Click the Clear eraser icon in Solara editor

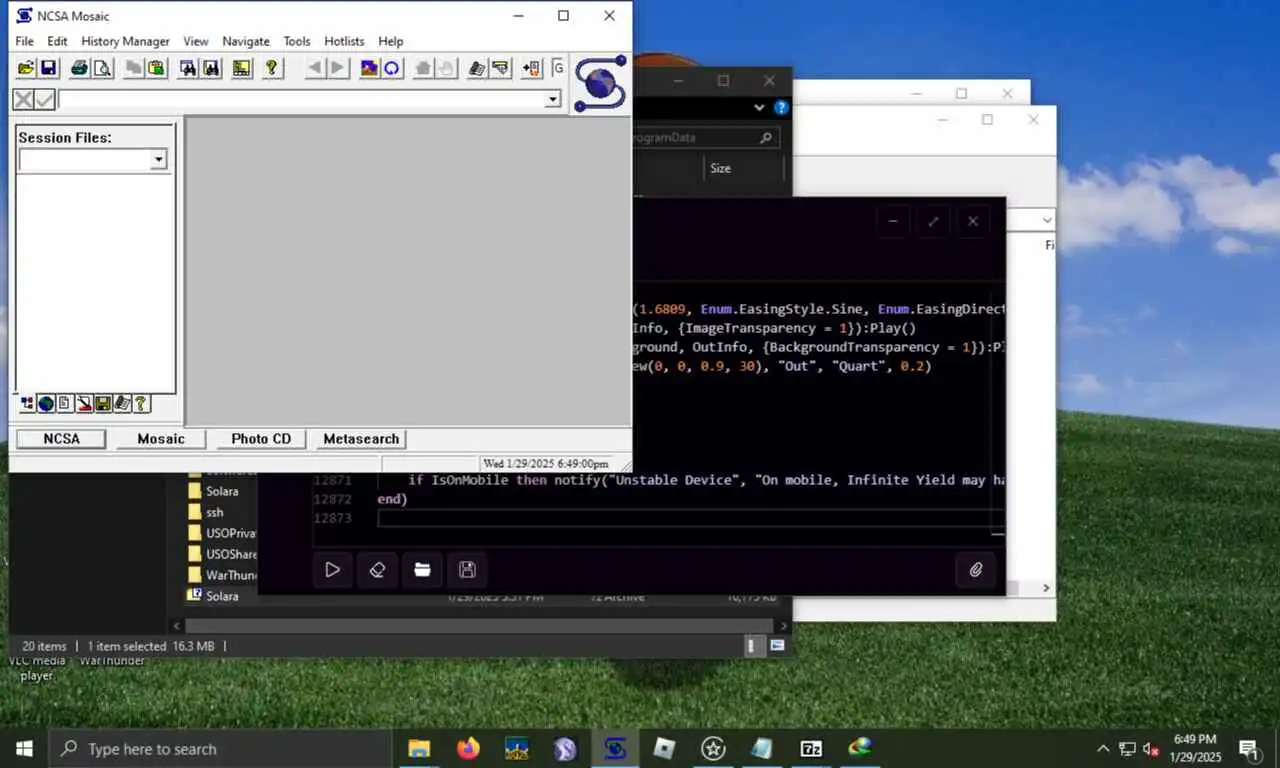[x=377, y=570]
